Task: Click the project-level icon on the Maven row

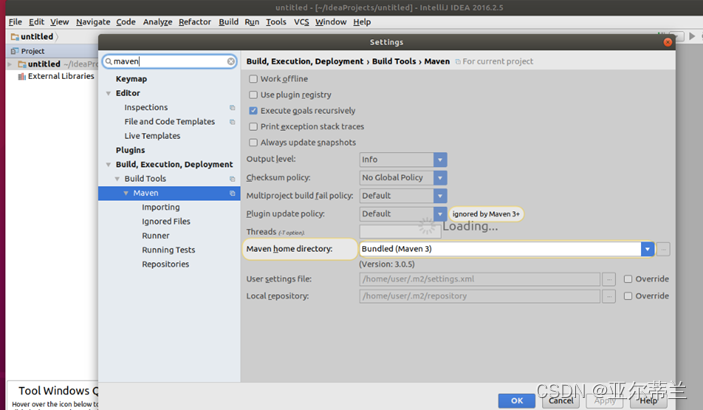Action: tap(232, 193)
